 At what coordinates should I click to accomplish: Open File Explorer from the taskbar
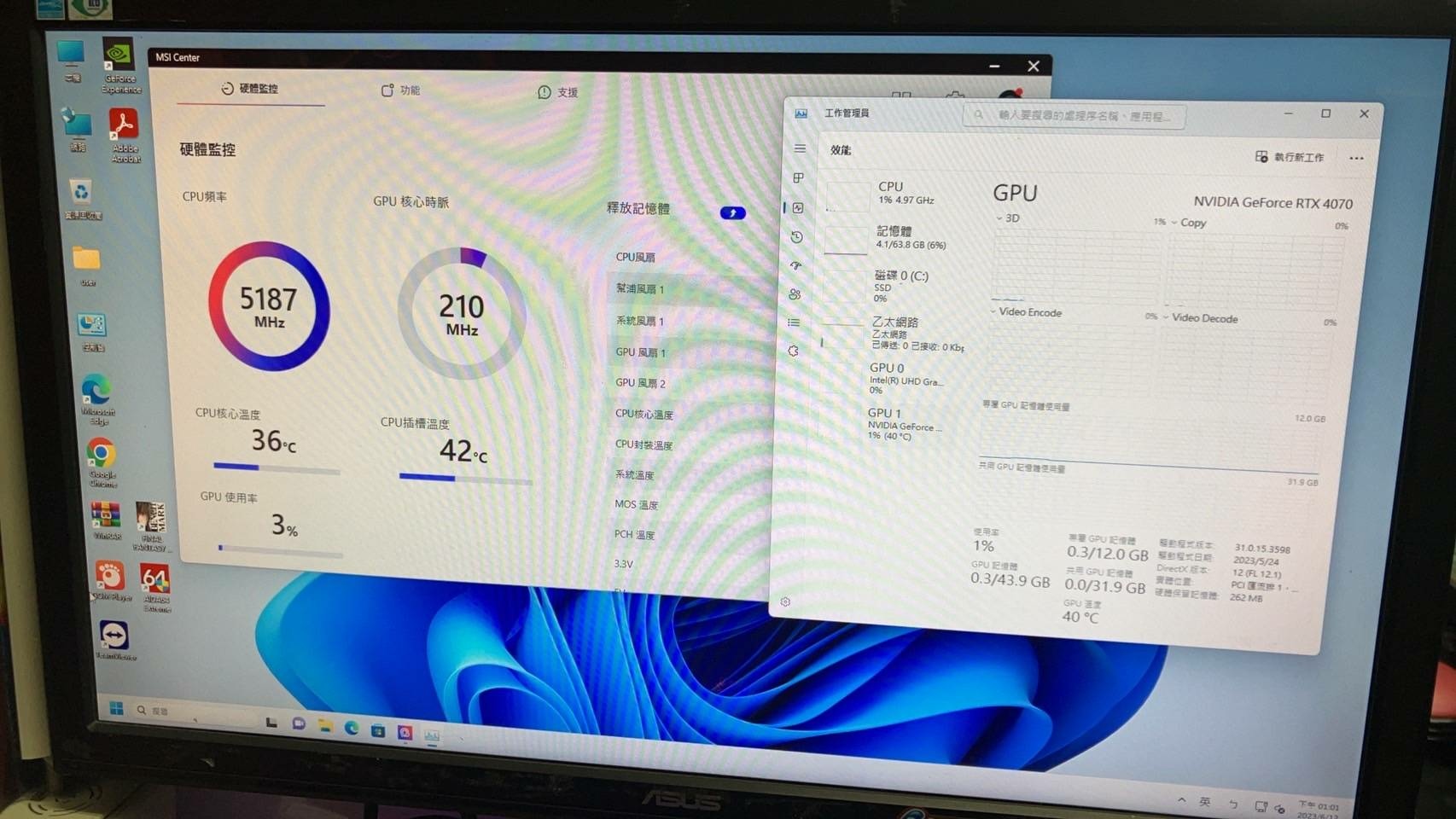click(325, 726)
